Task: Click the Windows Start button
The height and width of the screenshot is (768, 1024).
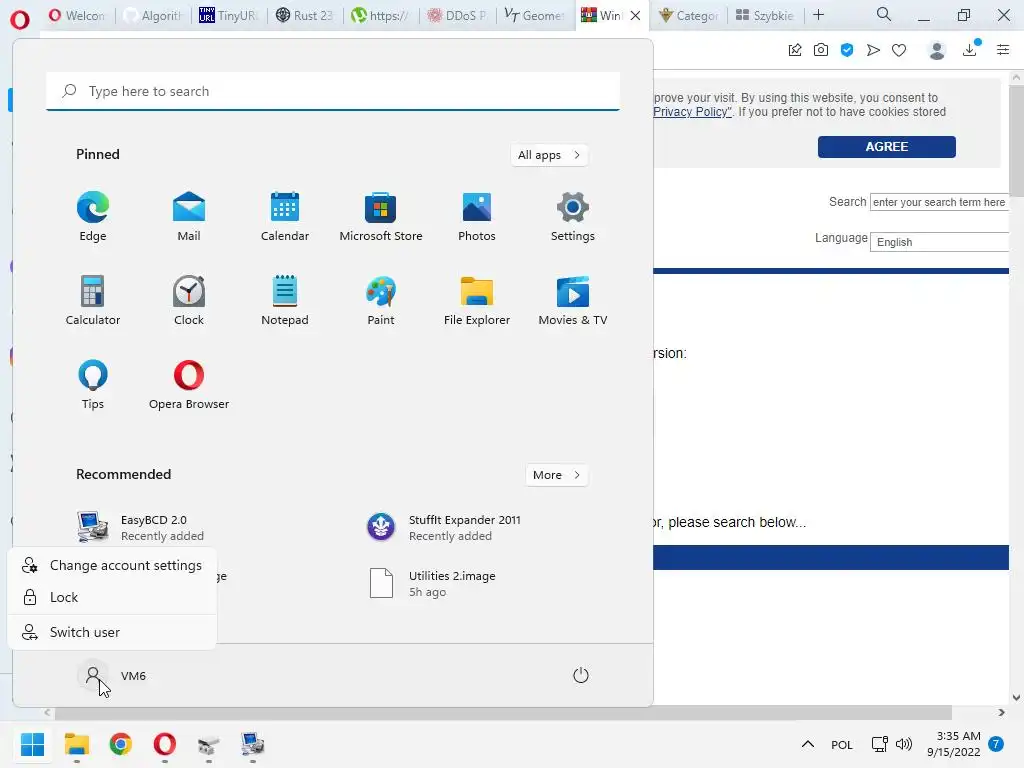Action: [32, 744]
